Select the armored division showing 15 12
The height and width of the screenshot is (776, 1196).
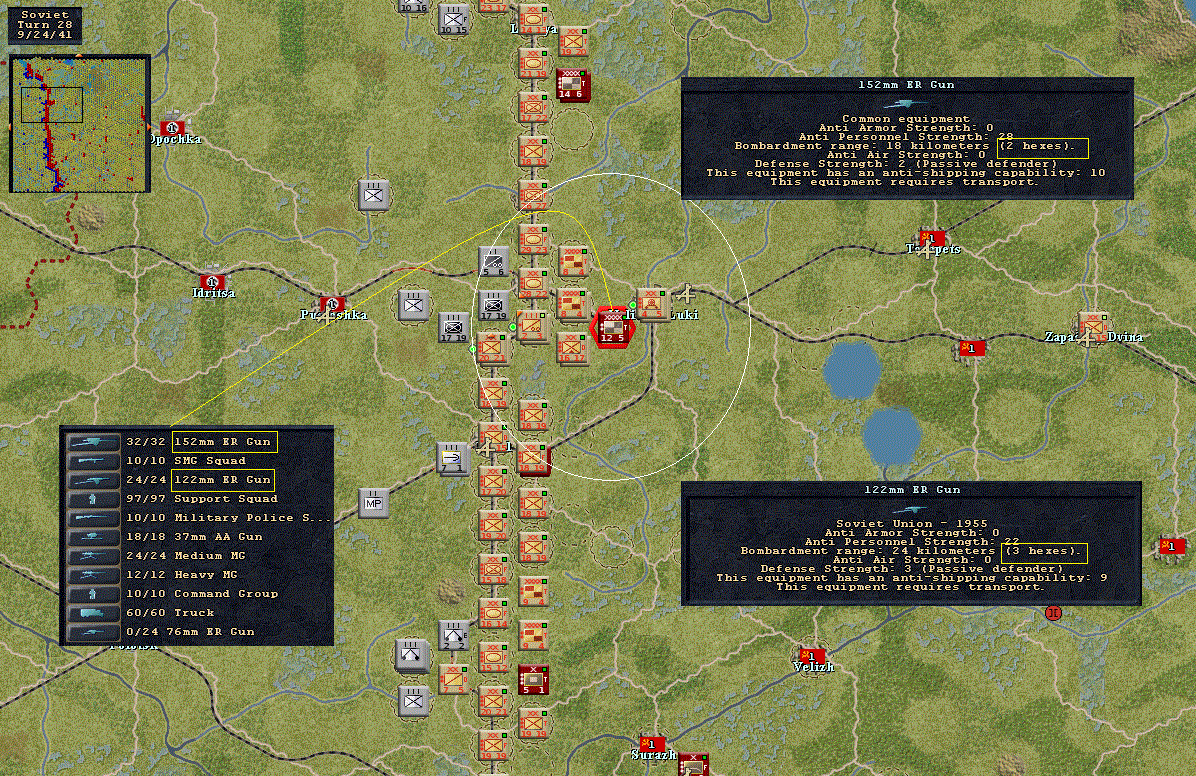click(493, 657)
